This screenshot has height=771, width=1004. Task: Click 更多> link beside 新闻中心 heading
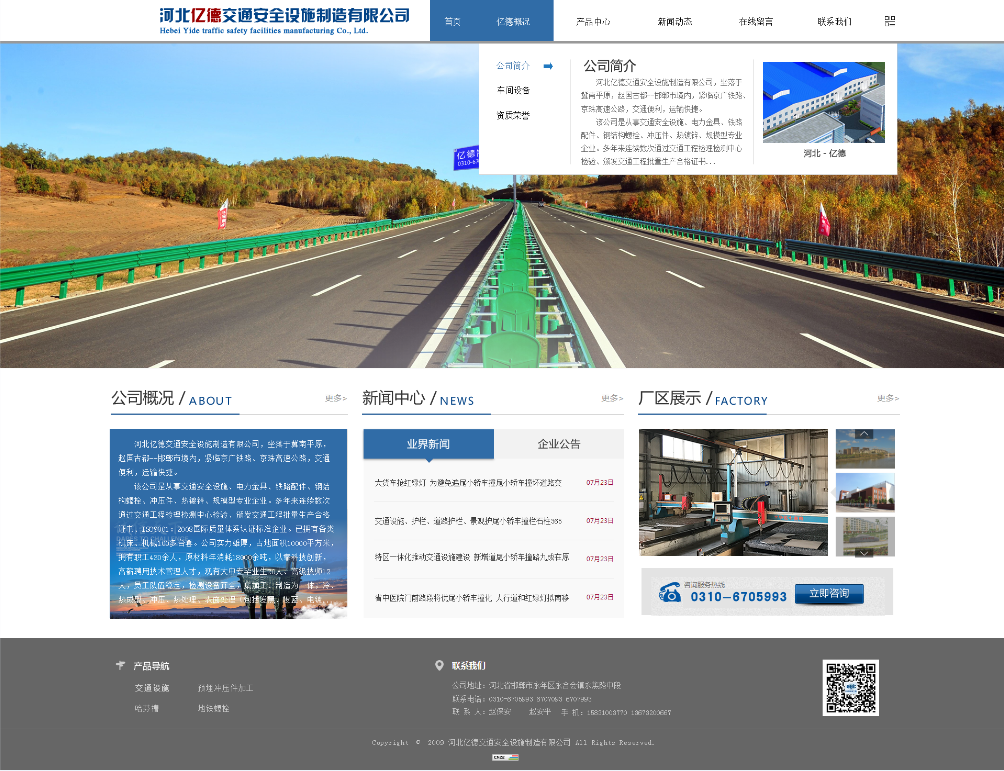[x=612, y=398]
